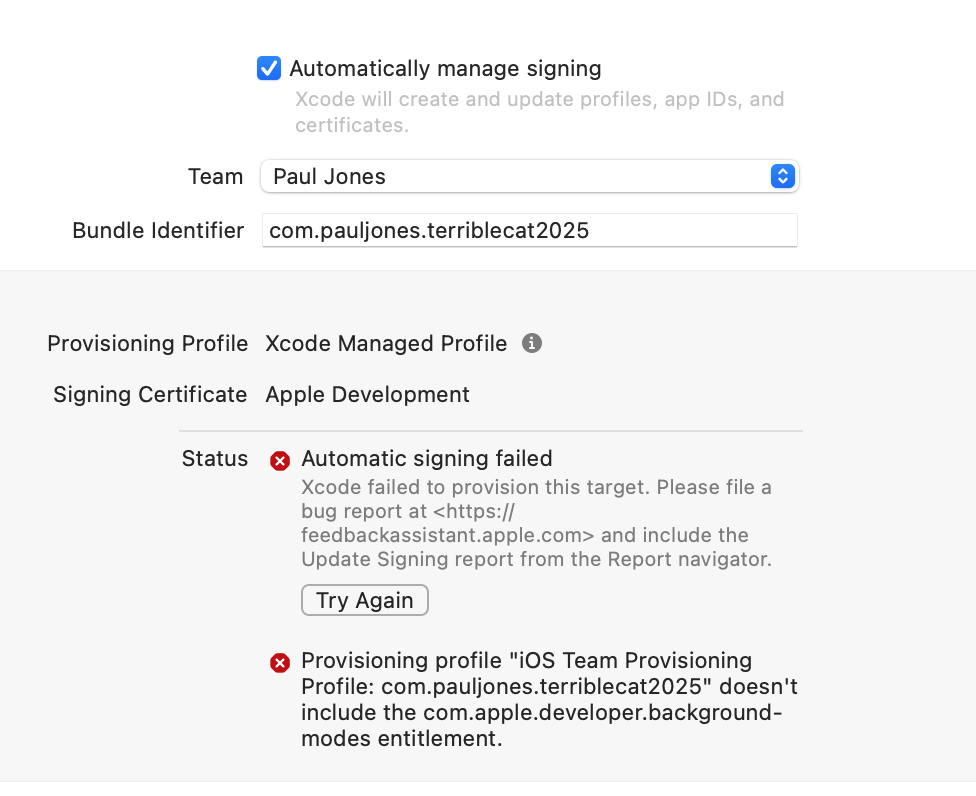
Task: Click the 'Bundle Identifier' field label
Action: pos(158,231)
